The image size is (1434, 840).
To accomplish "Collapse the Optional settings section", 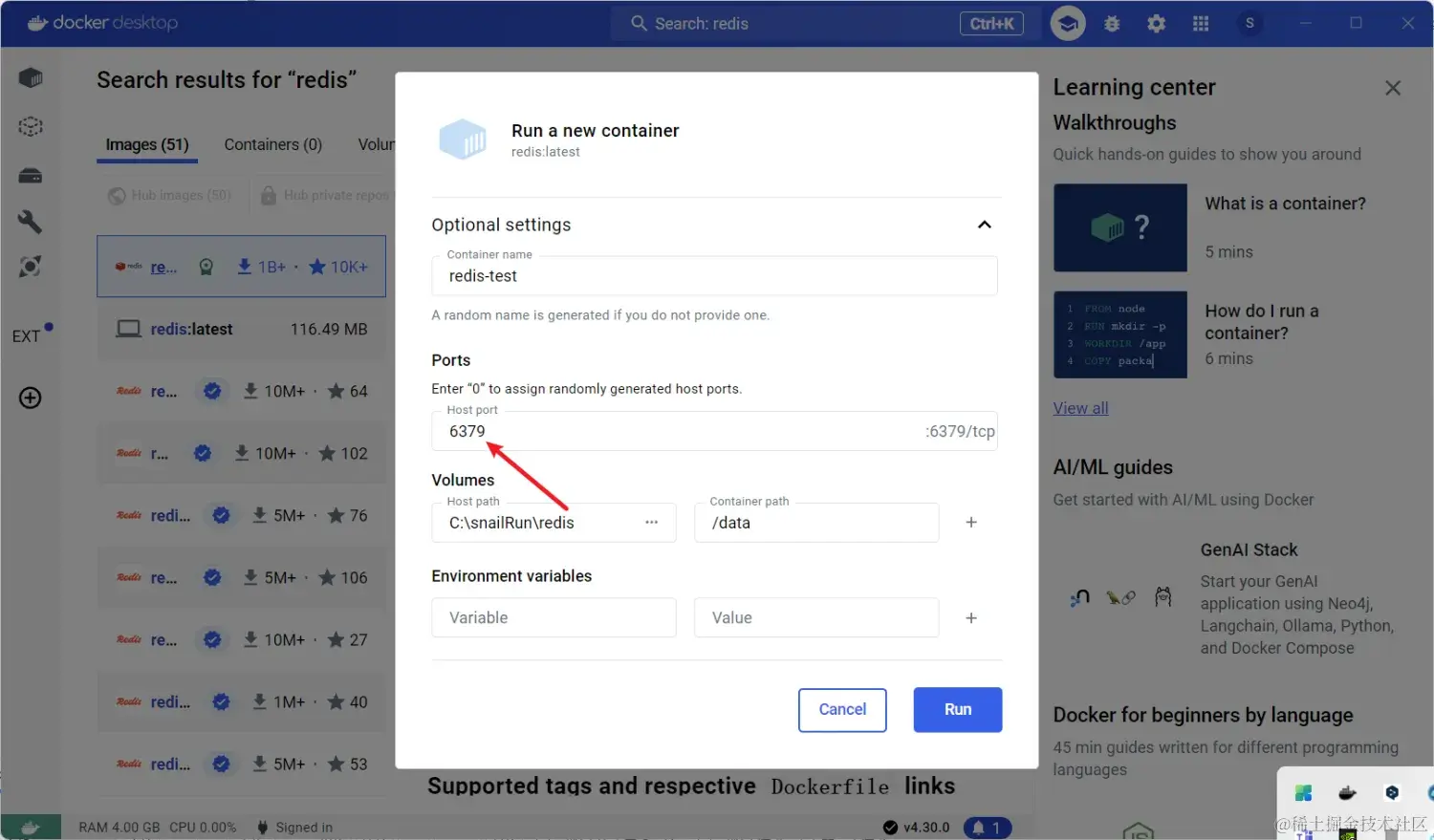I will [x=984, y=225].
